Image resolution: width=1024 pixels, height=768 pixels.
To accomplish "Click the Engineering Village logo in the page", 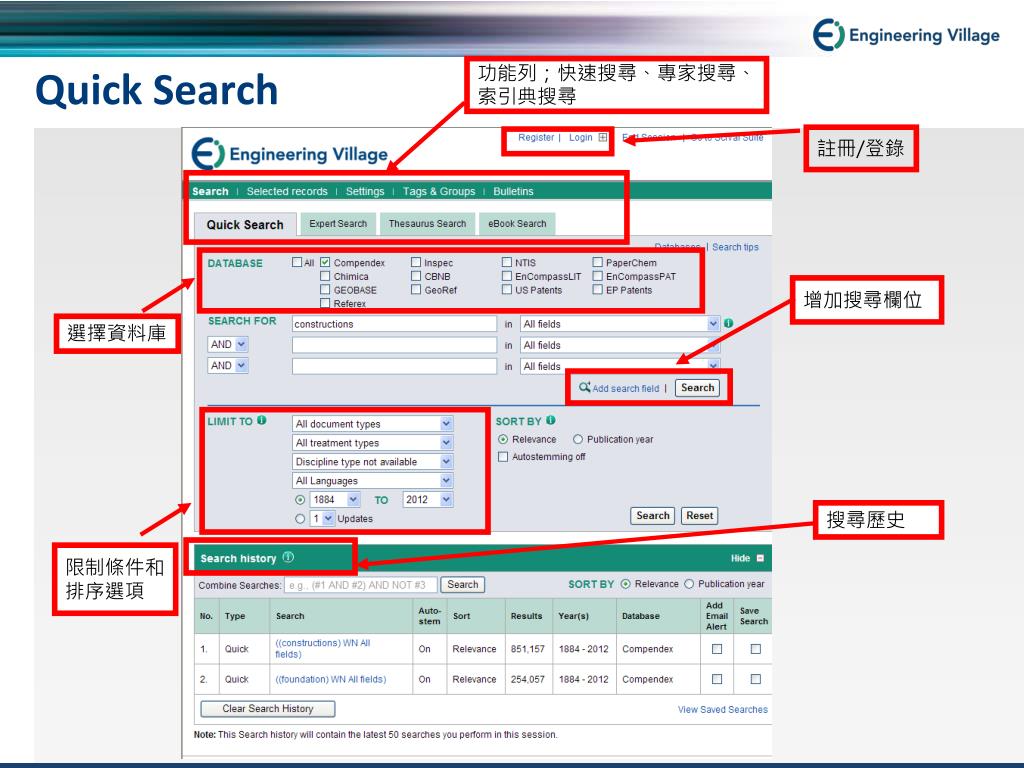I will pos(290,154).
